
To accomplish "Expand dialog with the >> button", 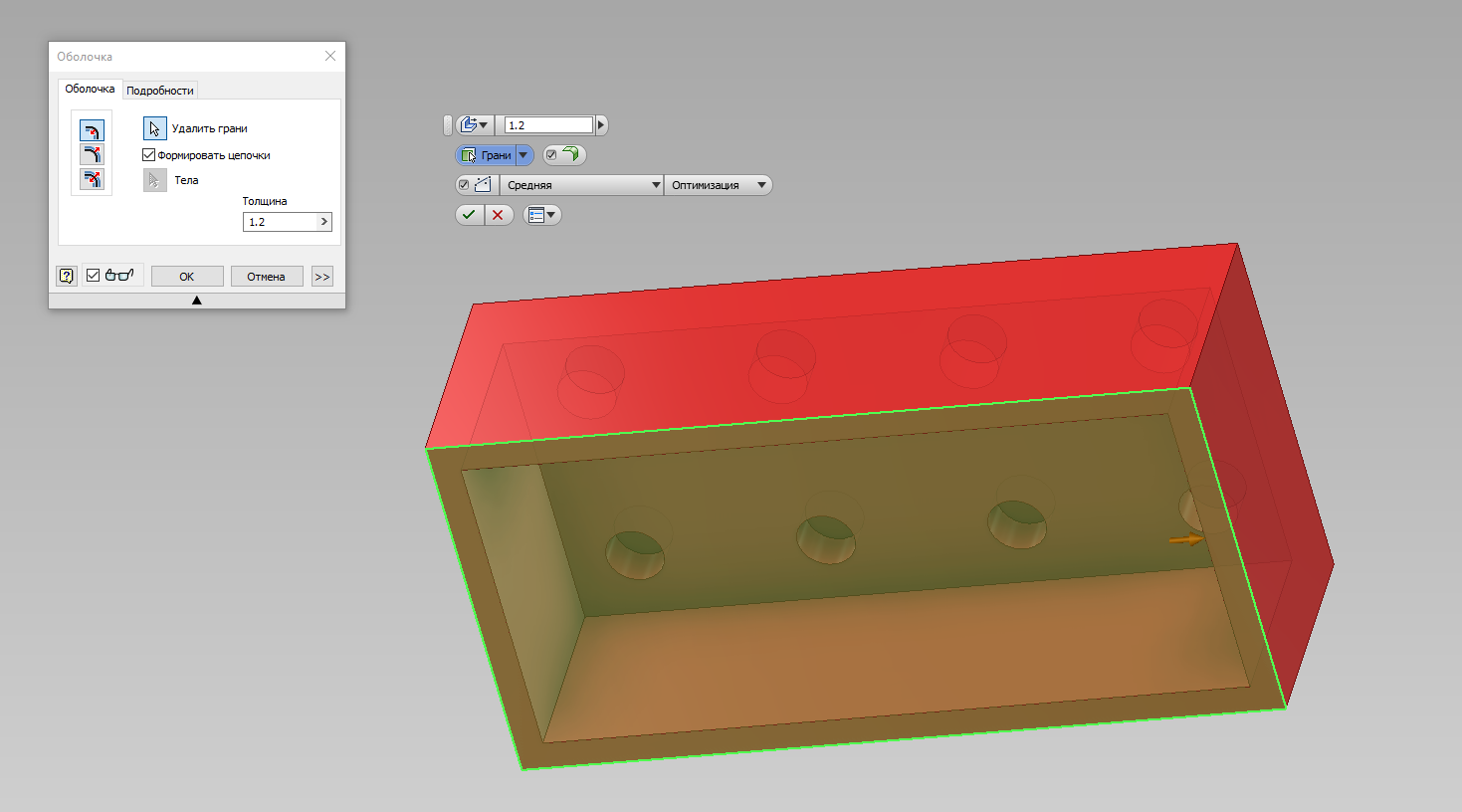I will pos(321,277).
